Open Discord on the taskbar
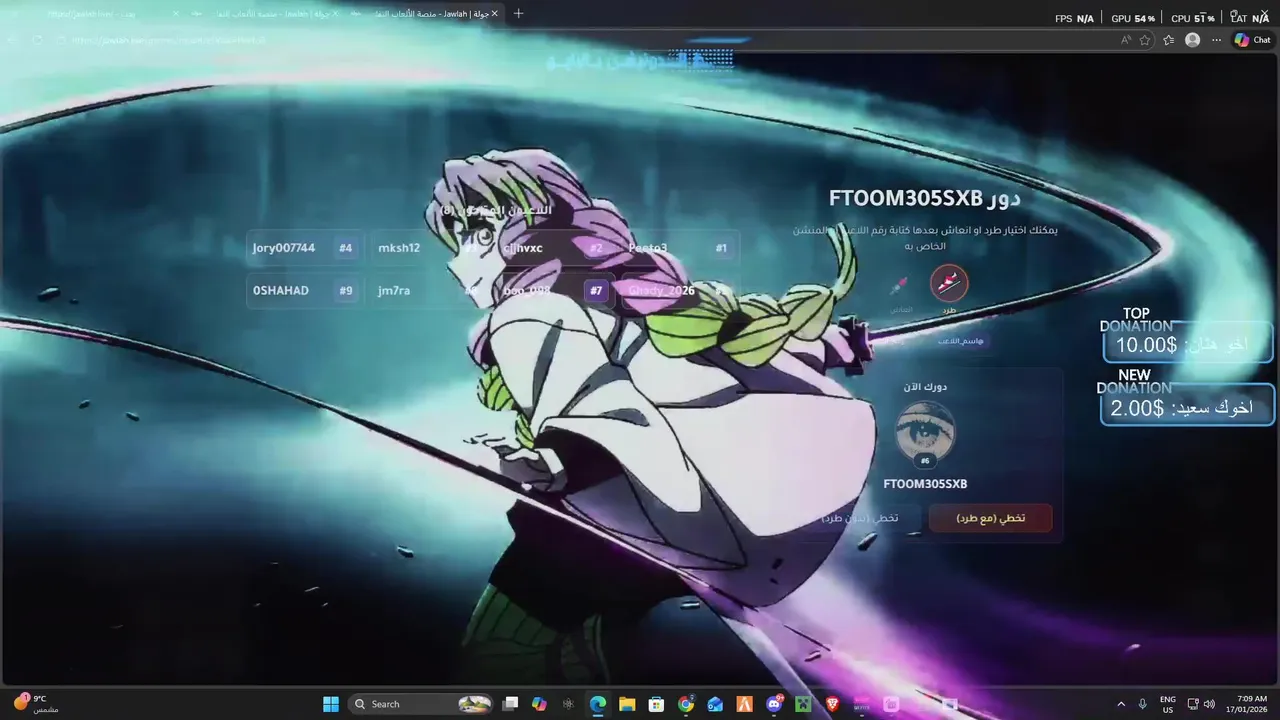This screenshot has height=720, width=1280. point(774,704)
